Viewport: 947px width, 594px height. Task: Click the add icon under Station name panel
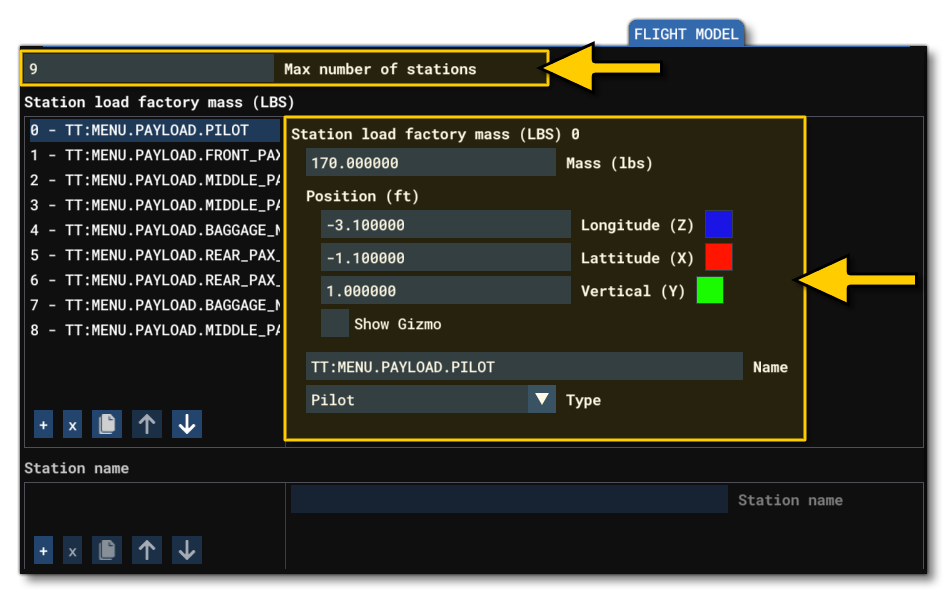coord(43,549)
